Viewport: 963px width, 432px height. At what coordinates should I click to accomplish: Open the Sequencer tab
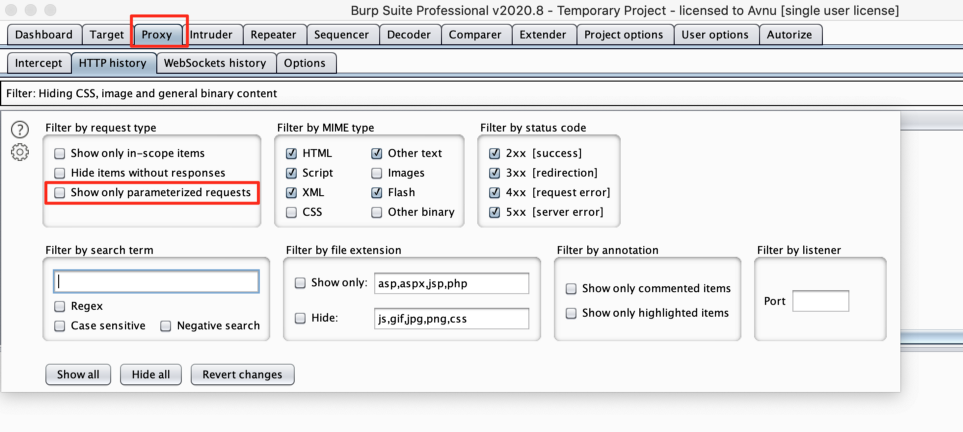coord(341,35)
